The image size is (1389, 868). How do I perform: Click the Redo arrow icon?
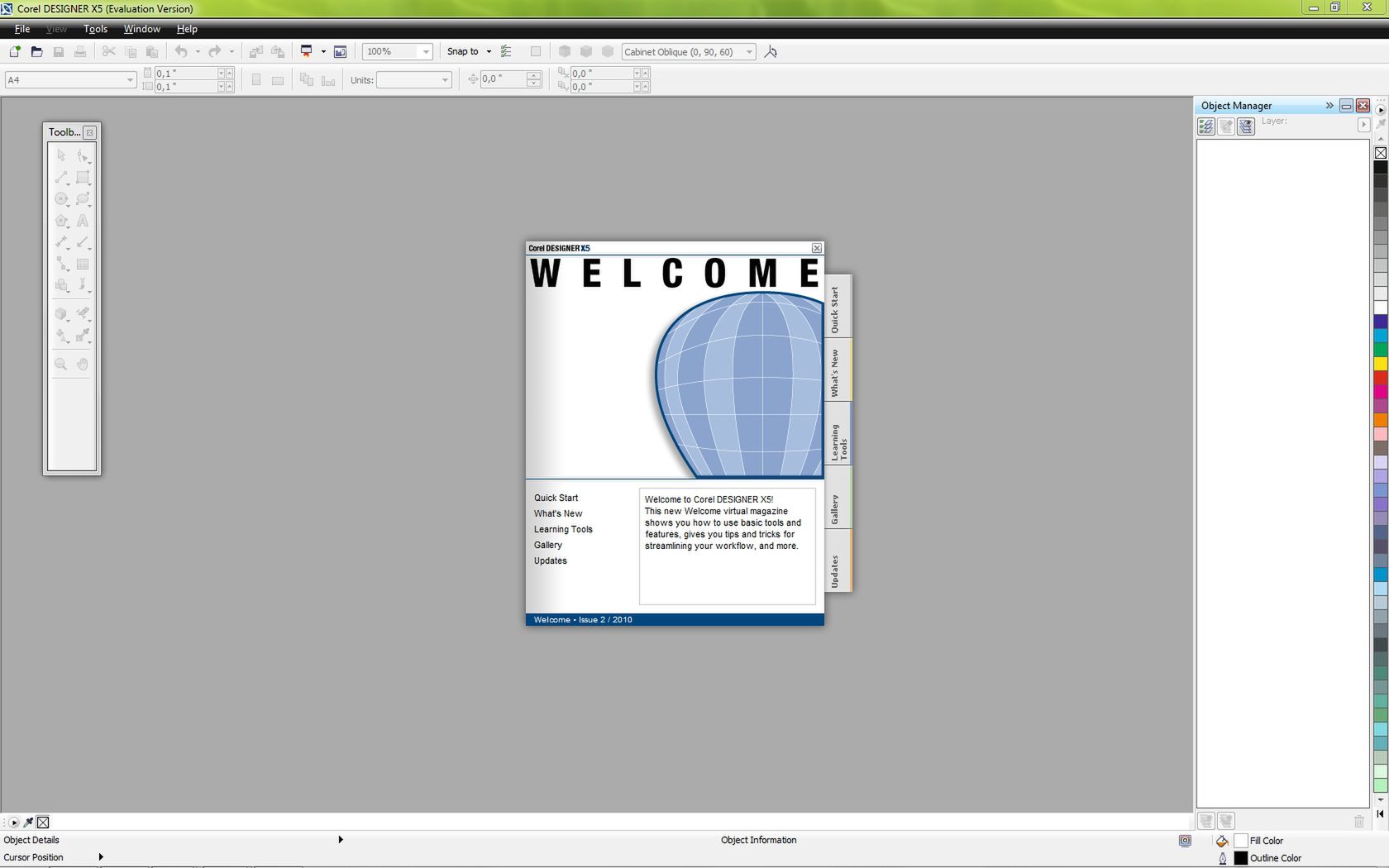215,51
